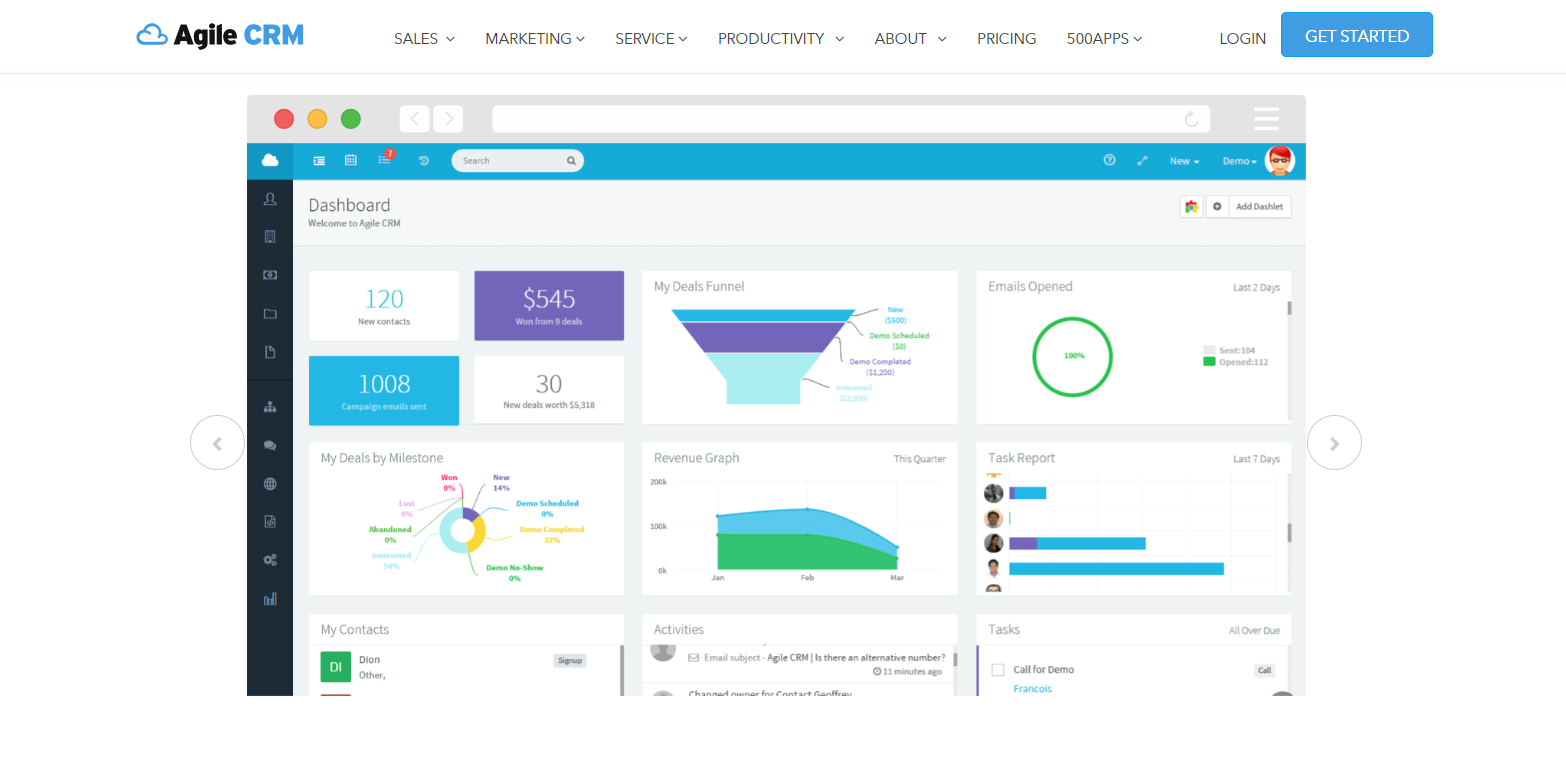Open the Demo user dropdown
Viewport: 1566px width, 774px height.
click(x=1239, y=161)
